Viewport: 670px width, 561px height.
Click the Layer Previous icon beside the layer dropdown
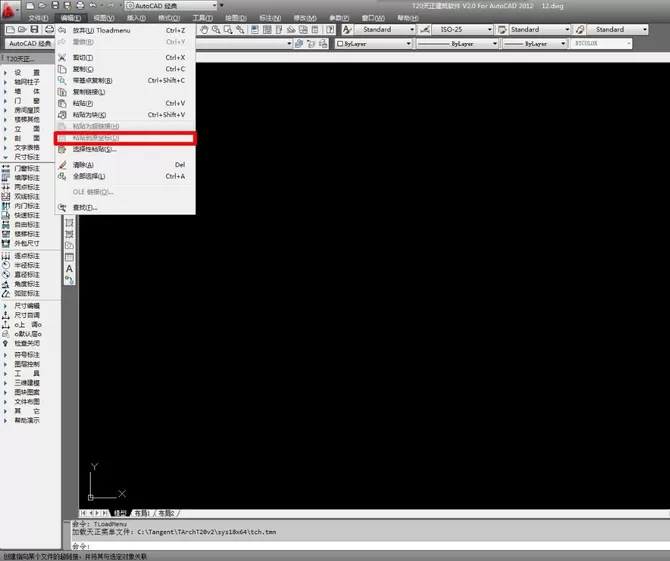pos(311,44)
